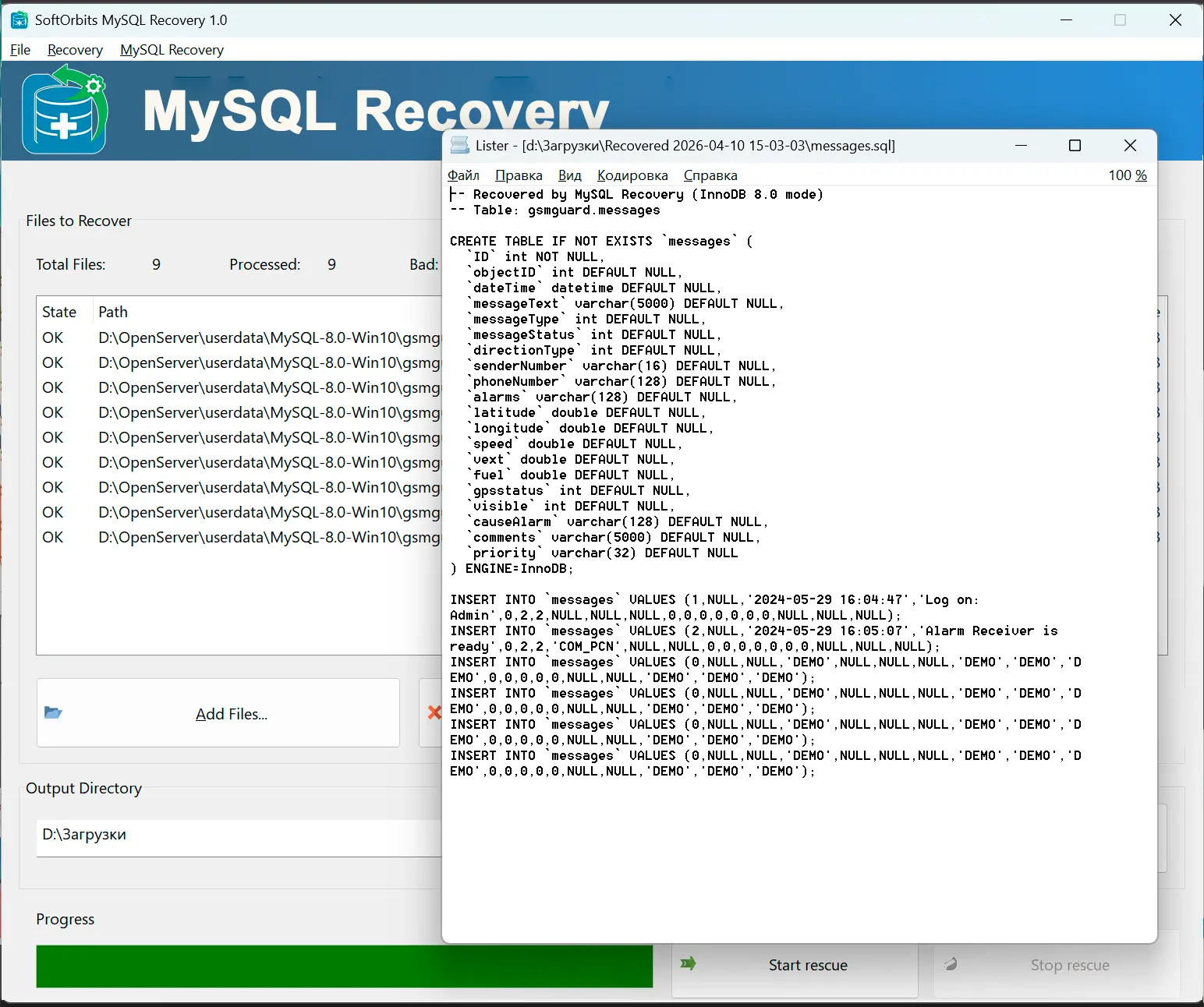Image resolution: width=1204 pixels, height=1007 pixels.
Task: Open the File menu
Action: (20, 50)
